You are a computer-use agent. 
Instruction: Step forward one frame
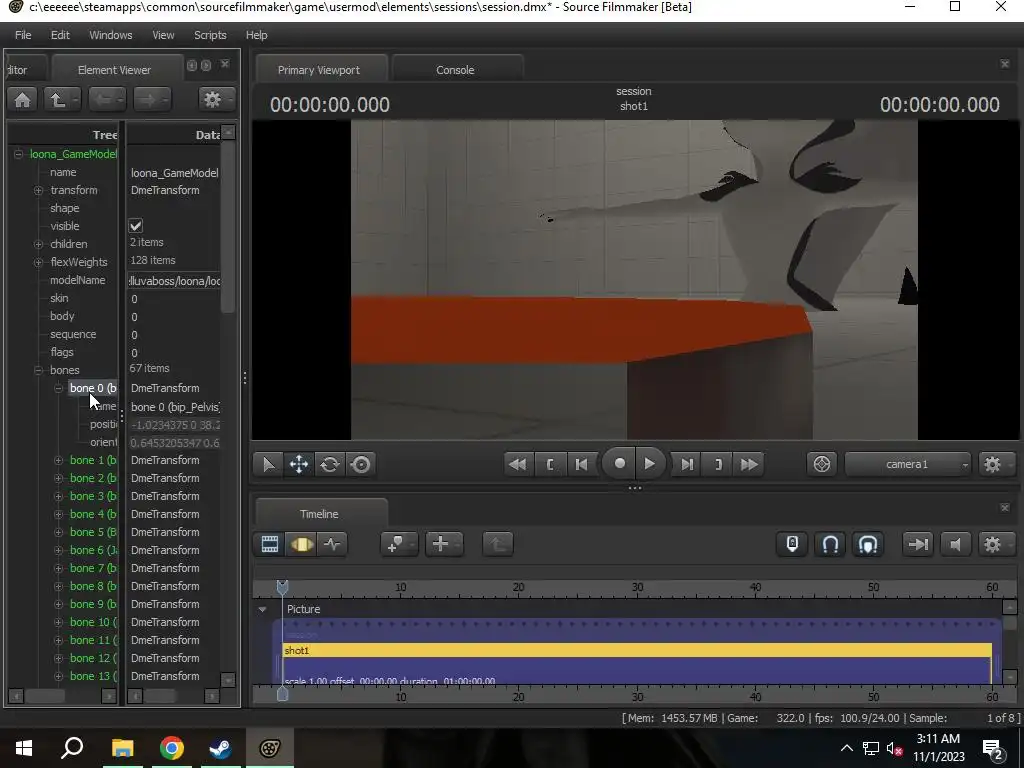click(687, 464)
